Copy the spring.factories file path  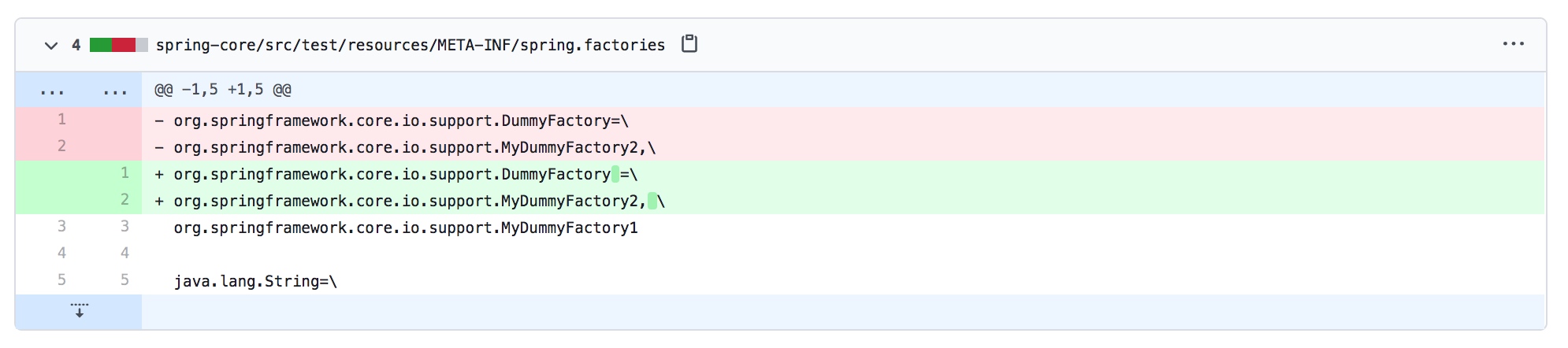689,44
